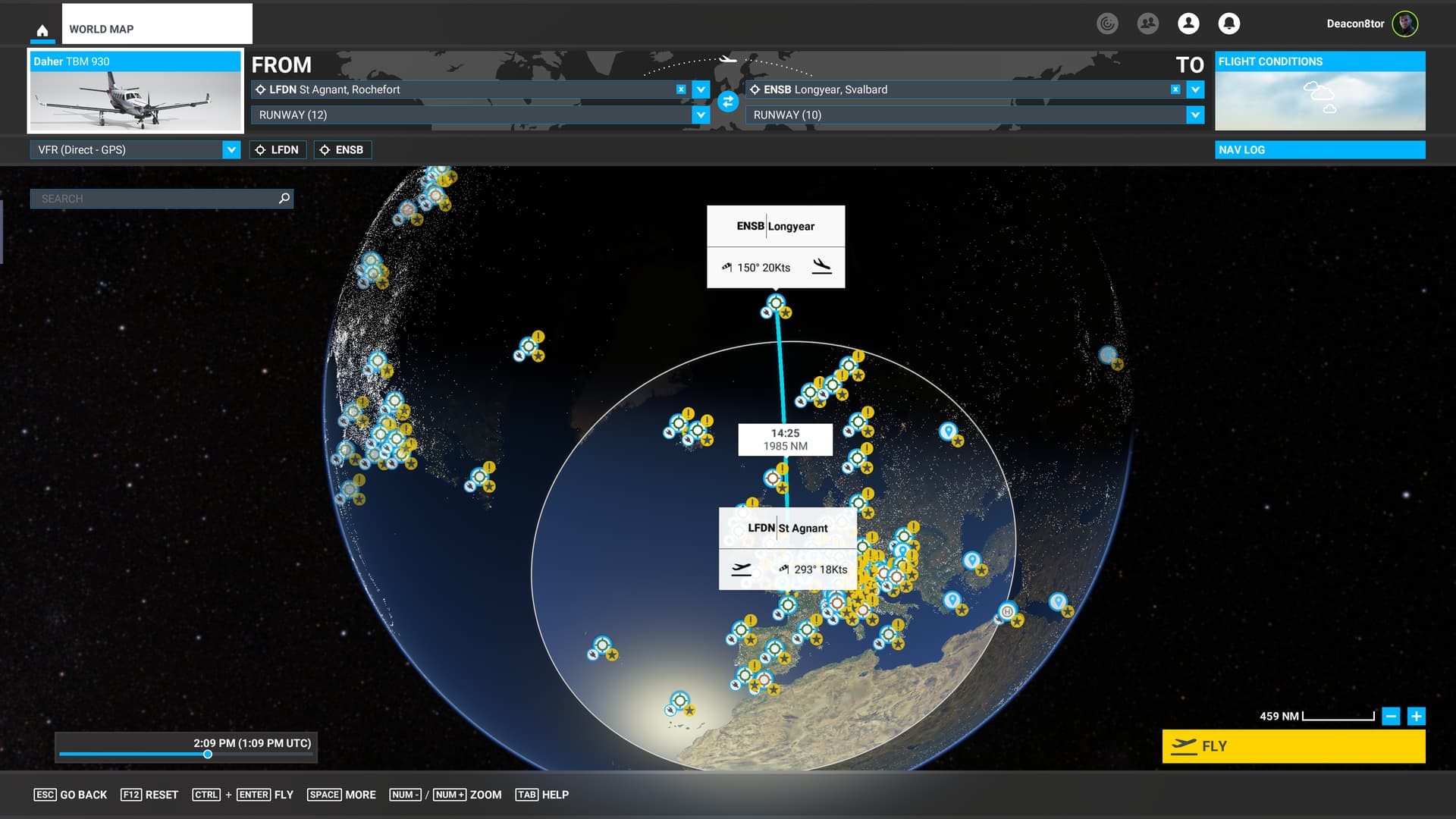
Task: Expand the departure airport dropdown
Action: pos(701,89)
